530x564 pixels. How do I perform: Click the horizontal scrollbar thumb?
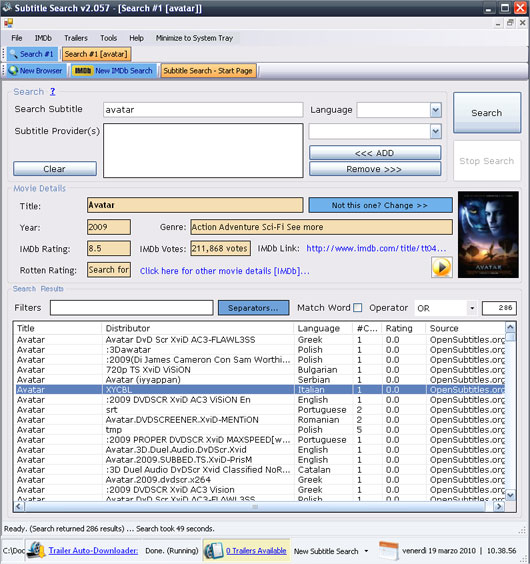pyautogui.click(x=255, y=506)
